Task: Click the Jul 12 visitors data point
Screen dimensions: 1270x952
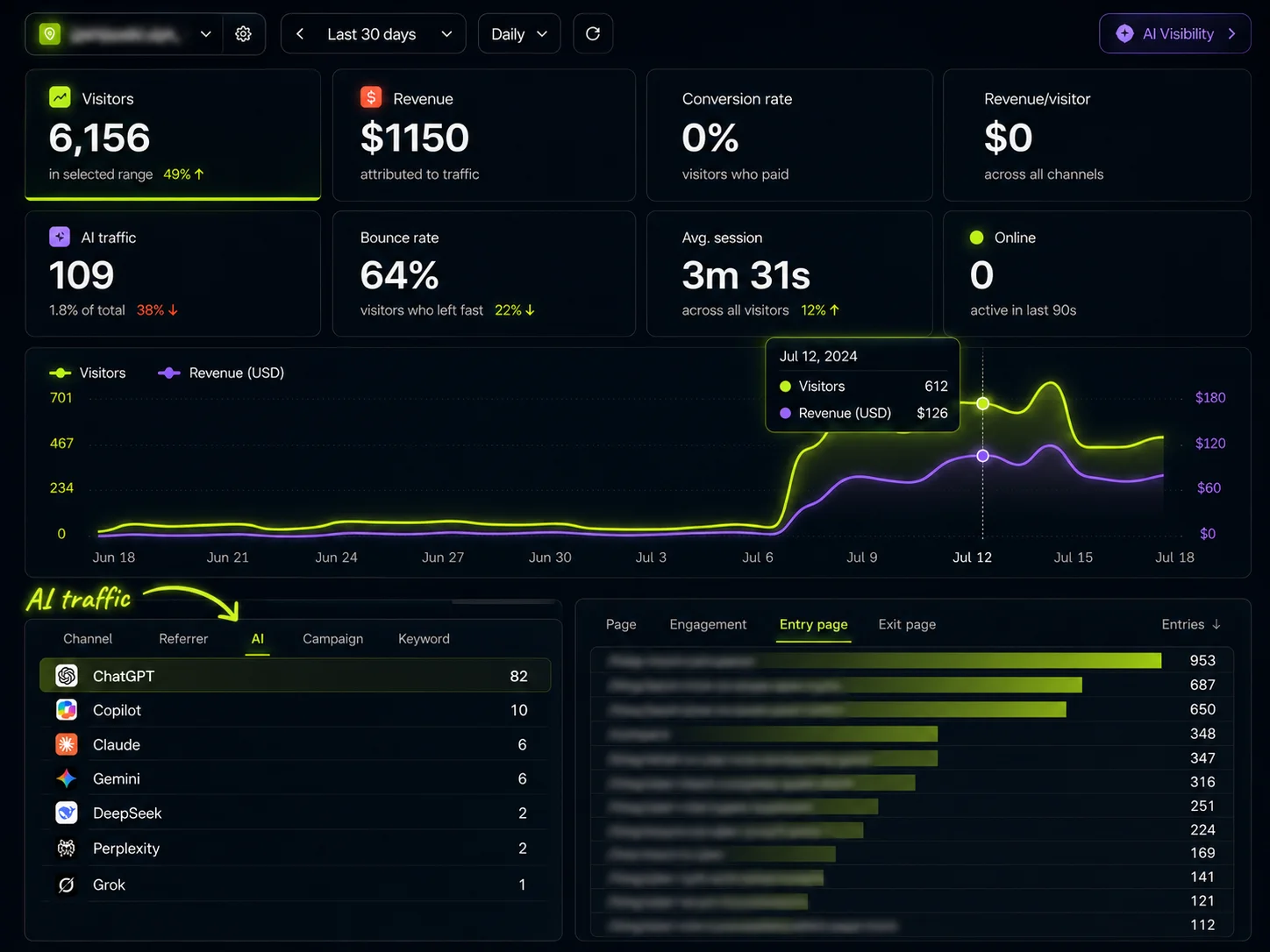Action: (x=983, y=403)
